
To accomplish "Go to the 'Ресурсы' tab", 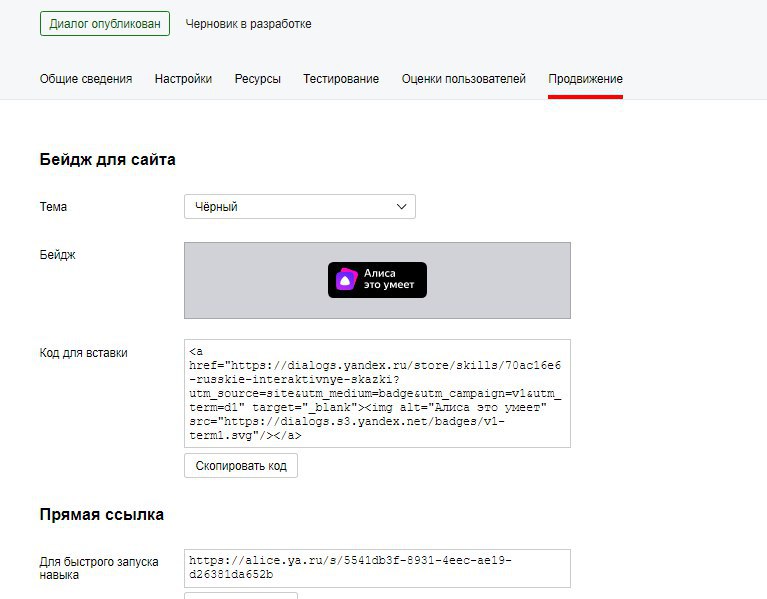I will pyautogui.click(x=258, y=79).
